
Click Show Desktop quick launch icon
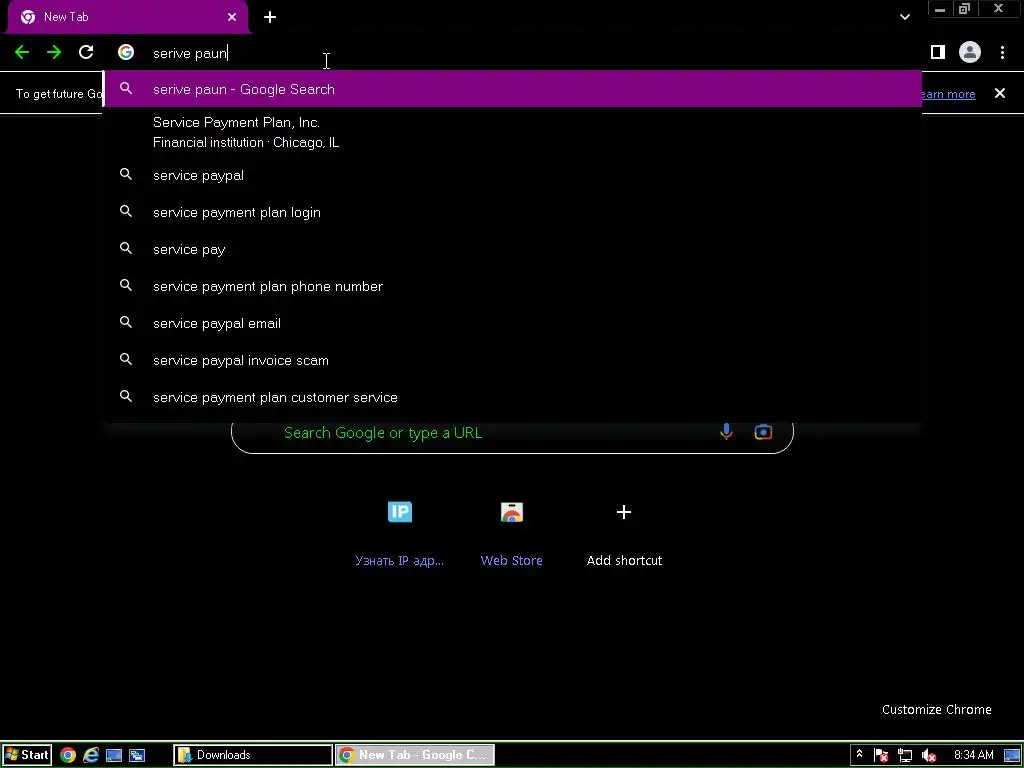pyautogui.click(x=114, y=755)
